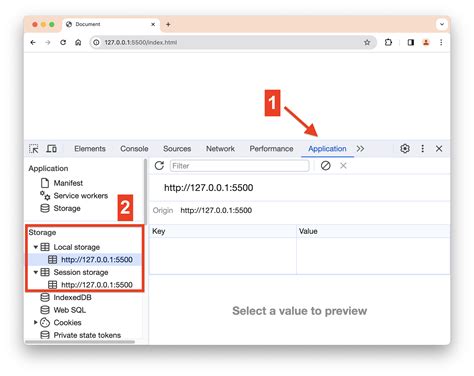This screenshot has height=376, width=474.
Task: Reload the page with the refresh icon
Action: click(63, 42)
